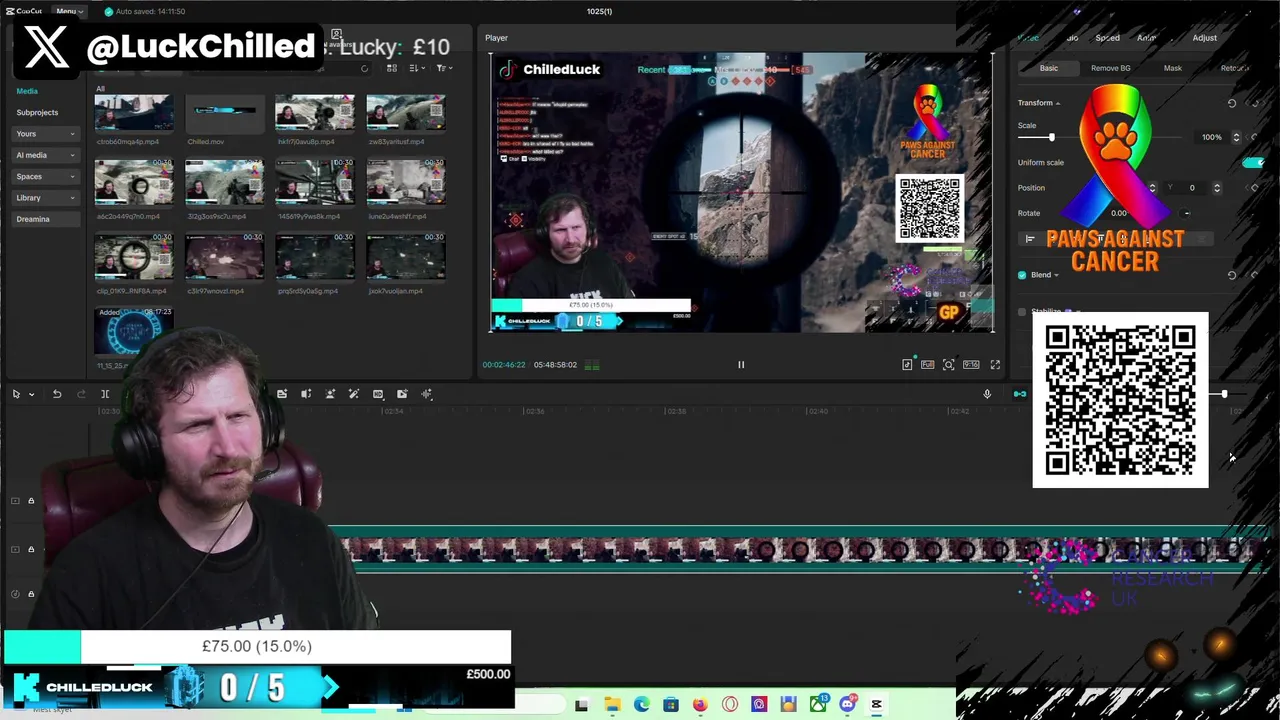
Task: Open Firefox from the taskbar
Action: click(x=700, y=705)
